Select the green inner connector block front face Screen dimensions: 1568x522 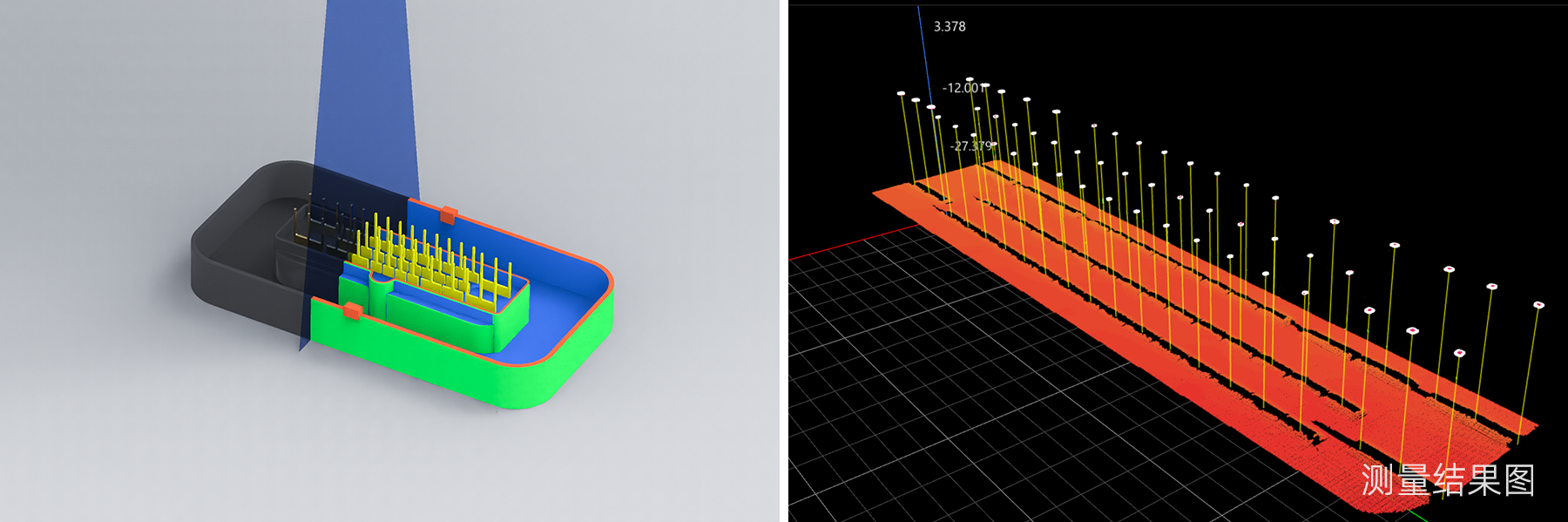(x=436, y=318)
